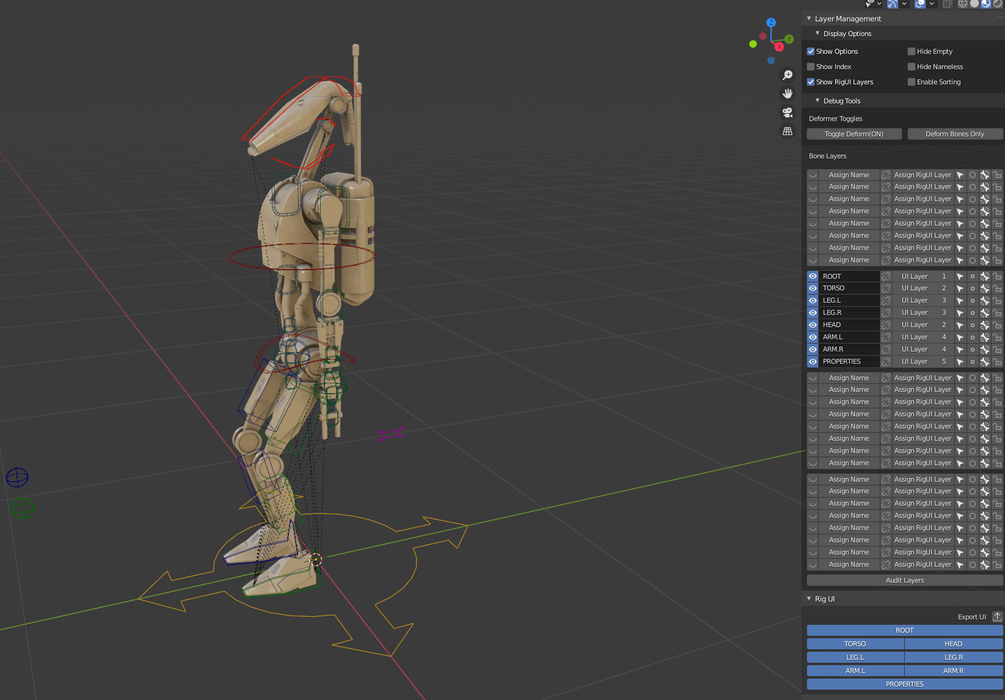Click the bone icon in PROPERTIES row
This screenshot has width=1005, height=700.
click(984, 362)
